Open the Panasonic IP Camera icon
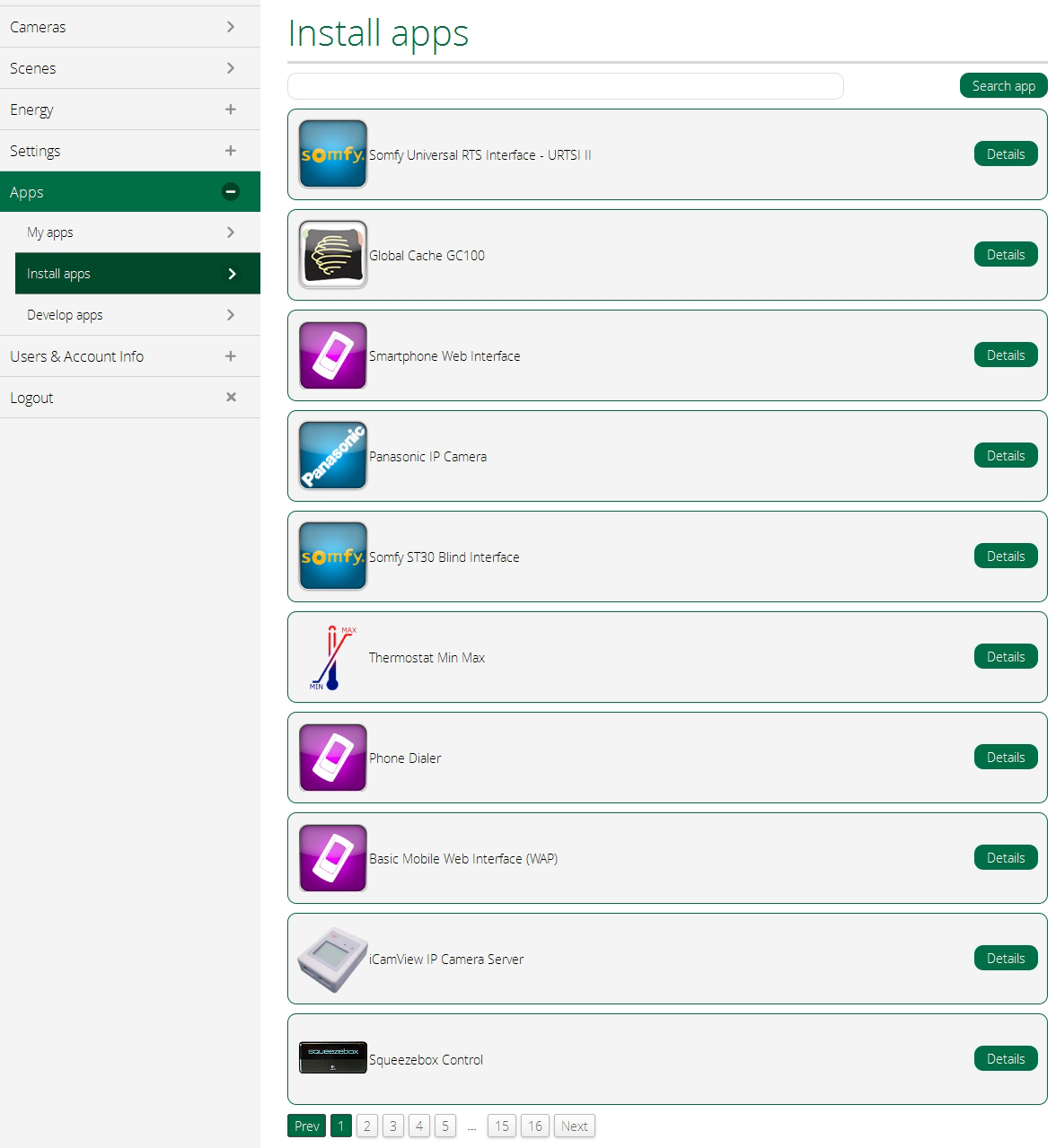The width and height of the screenshot is (1056, 1148). pos(332,456)
